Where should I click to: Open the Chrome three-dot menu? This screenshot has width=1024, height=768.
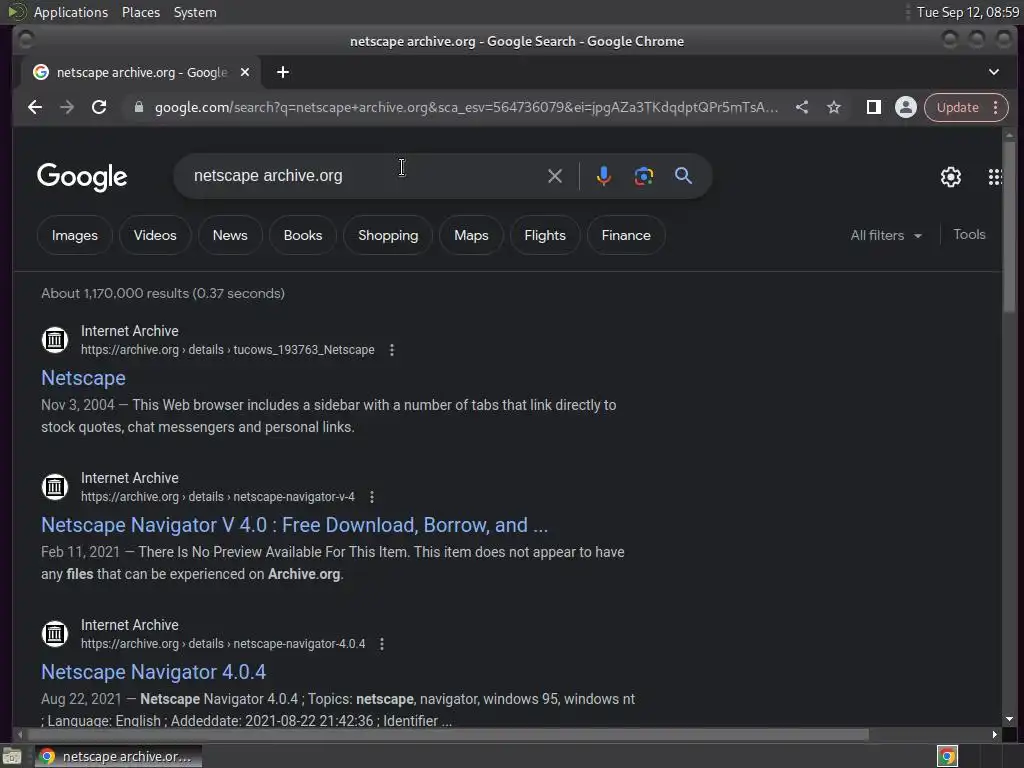pyautogui.click(x=996, y=107)
